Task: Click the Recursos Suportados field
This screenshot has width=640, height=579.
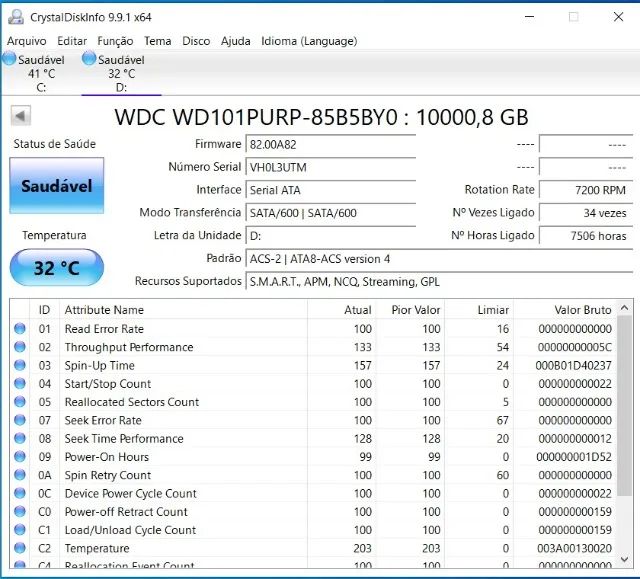Action: [439, 282]
